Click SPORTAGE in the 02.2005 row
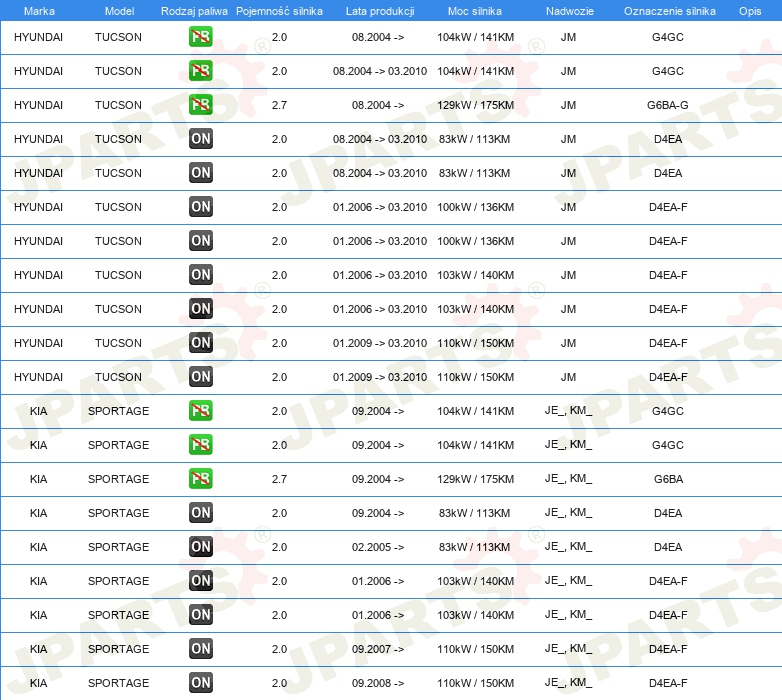 coord(118,547)
